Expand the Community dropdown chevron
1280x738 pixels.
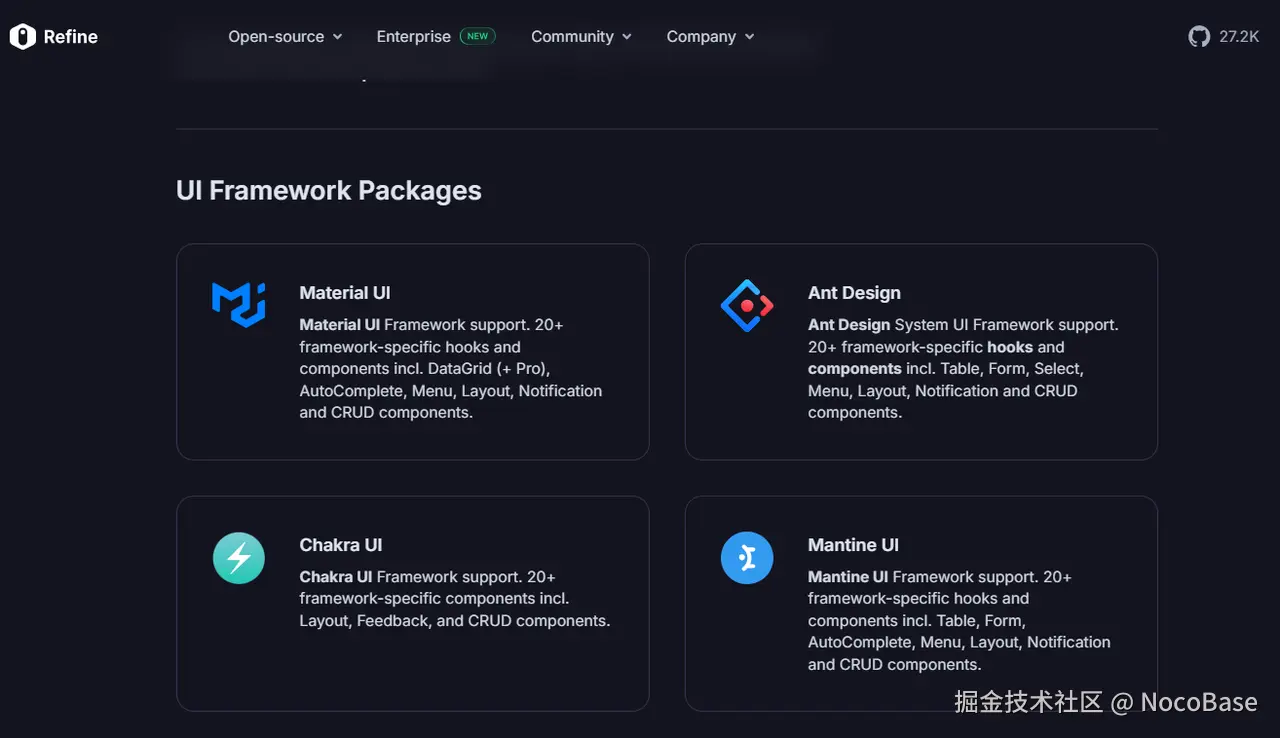(627, 37)
